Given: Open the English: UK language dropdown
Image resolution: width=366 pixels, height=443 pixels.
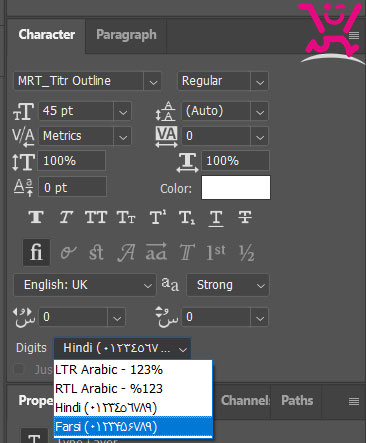Looking at the screenshot, I should [x=85, y=285].
